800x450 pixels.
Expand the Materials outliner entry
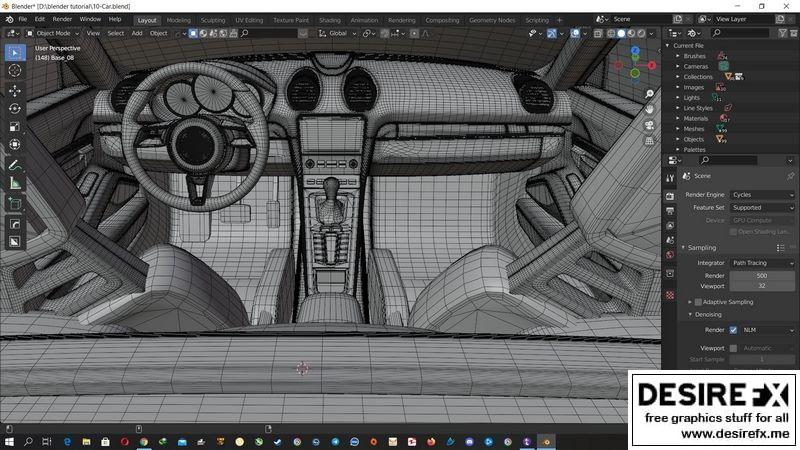(678, 118)
